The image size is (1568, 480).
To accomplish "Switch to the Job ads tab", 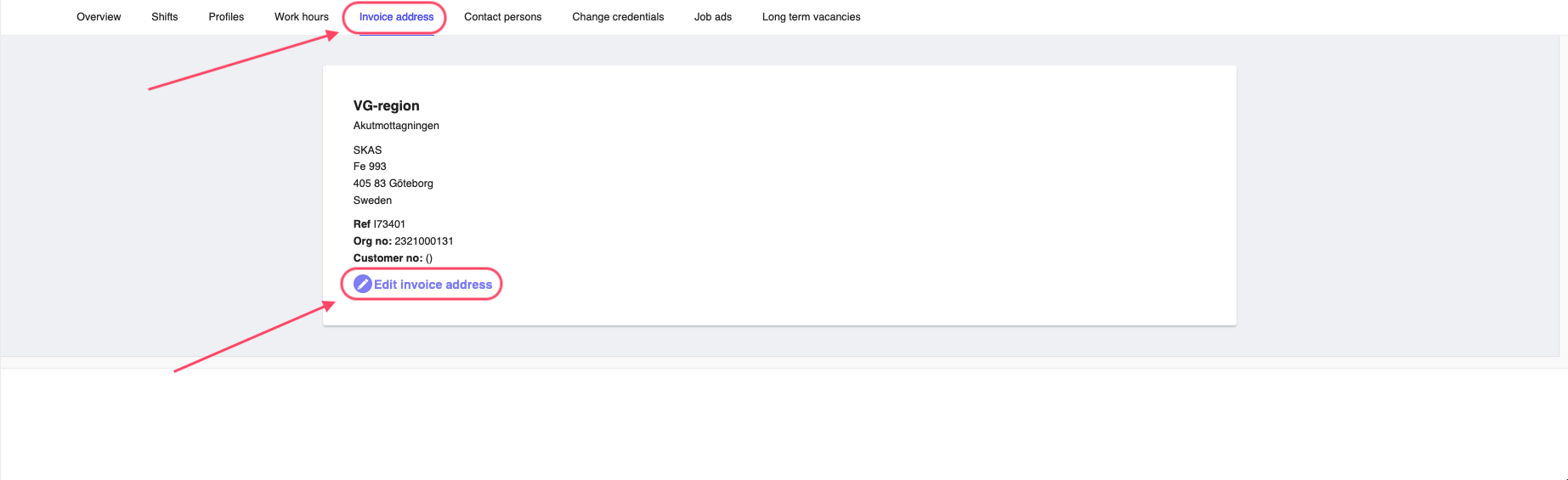I will pyautogui.click(x=713, y=17).
